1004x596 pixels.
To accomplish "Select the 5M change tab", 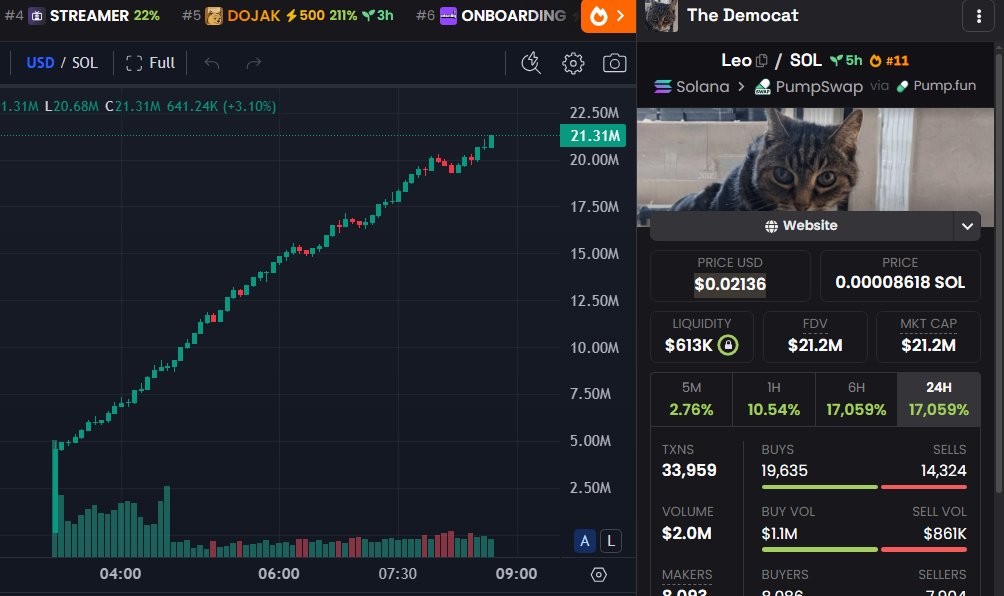I will click(692, 399).
